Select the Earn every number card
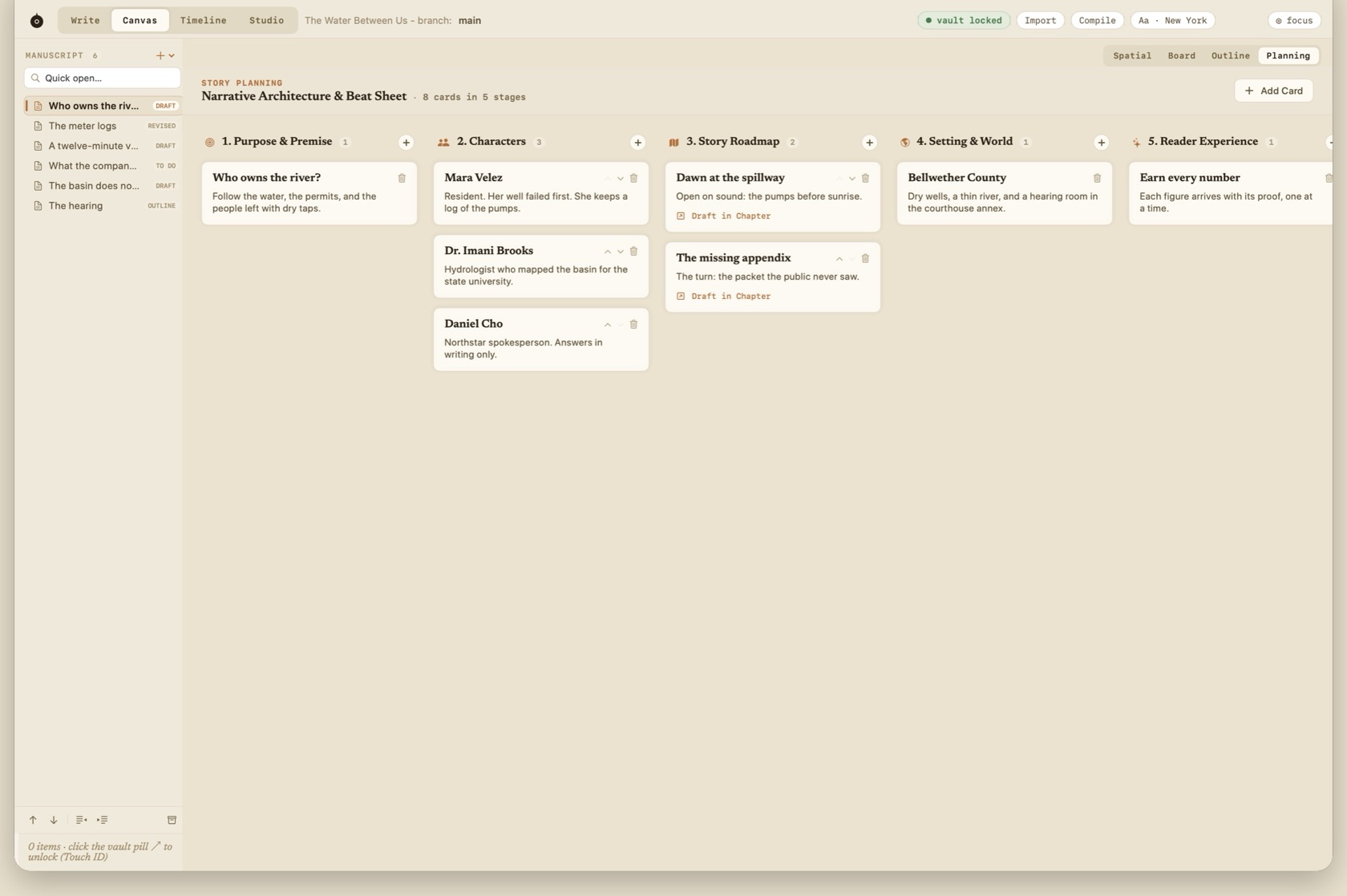This screenshot has width=1347, height=896. coord(1231,193)
